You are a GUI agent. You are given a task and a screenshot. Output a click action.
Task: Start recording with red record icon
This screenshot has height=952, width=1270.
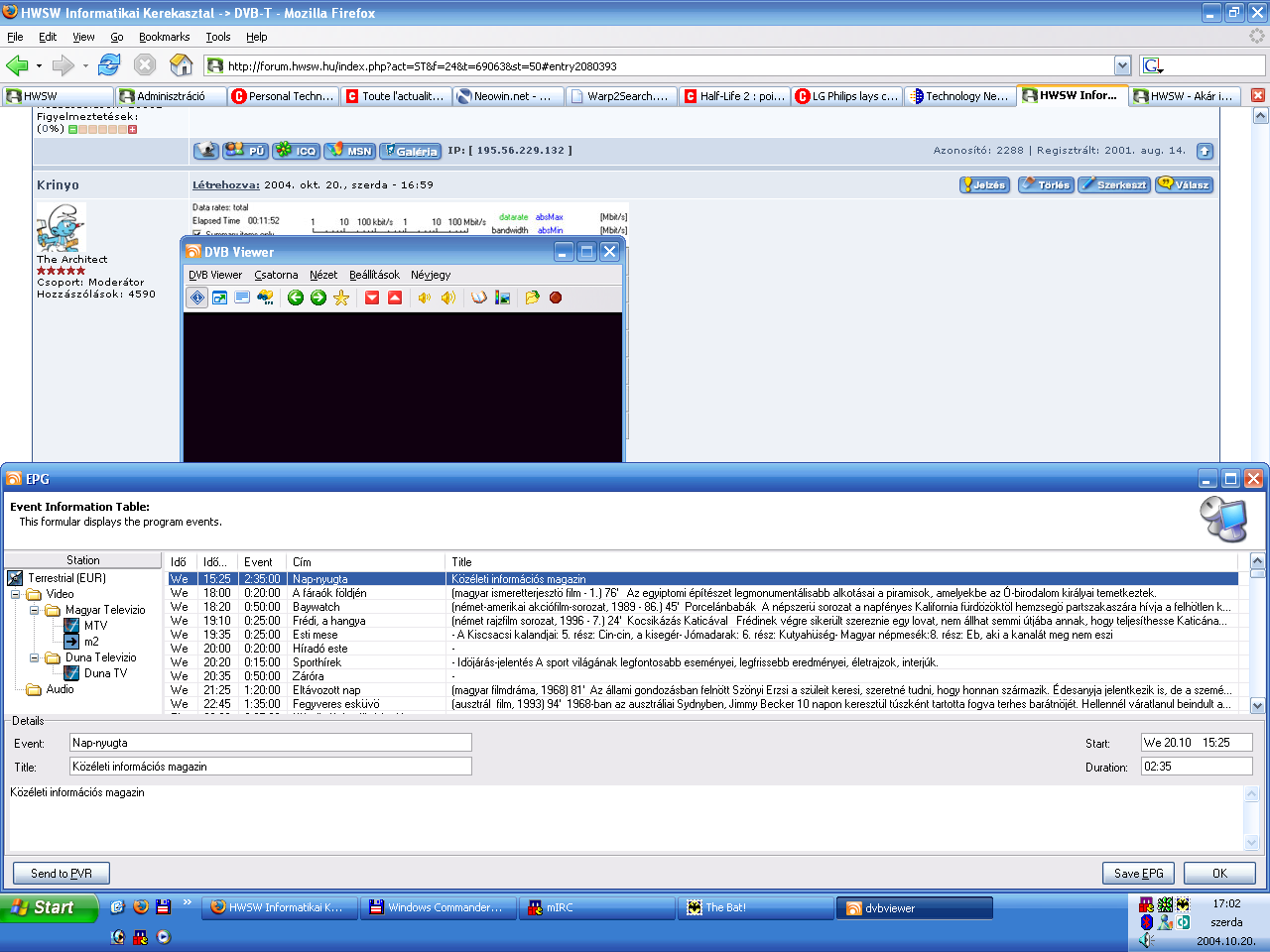click(x=556, y=297)
